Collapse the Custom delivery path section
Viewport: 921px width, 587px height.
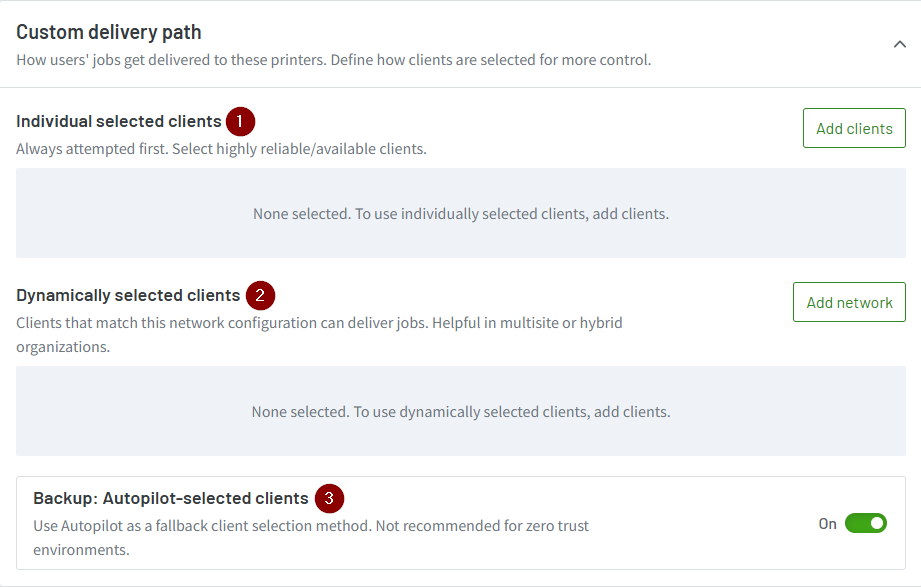tap(899, 44)
